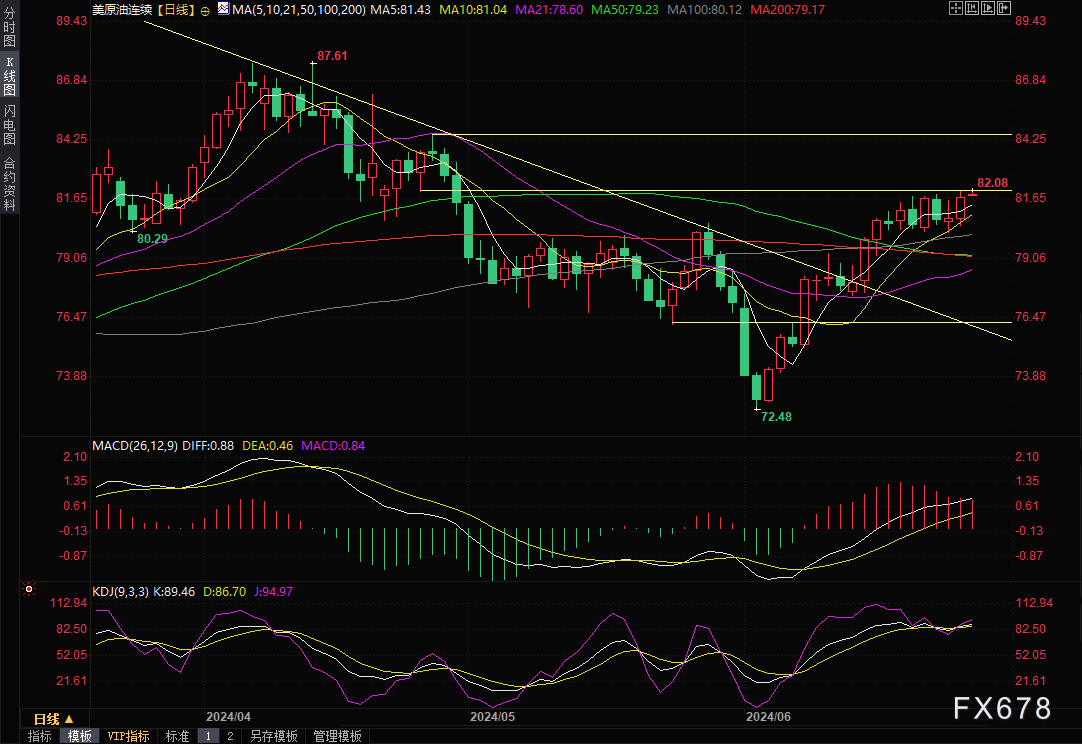Open the 闪电图 sidebar tab
Viewport: 1082px width, 744px height.
[9, 125]
